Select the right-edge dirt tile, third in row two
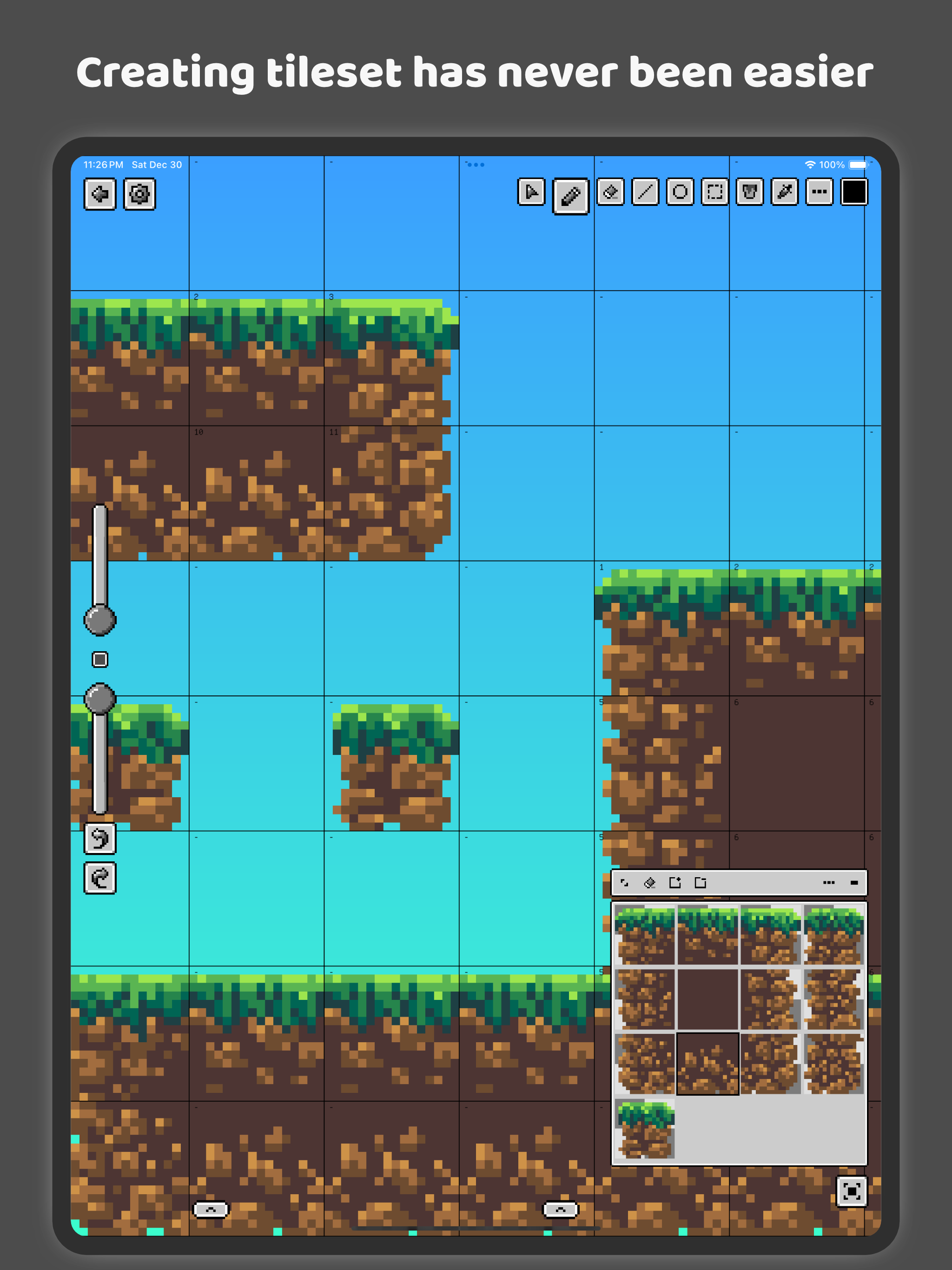 771,999
